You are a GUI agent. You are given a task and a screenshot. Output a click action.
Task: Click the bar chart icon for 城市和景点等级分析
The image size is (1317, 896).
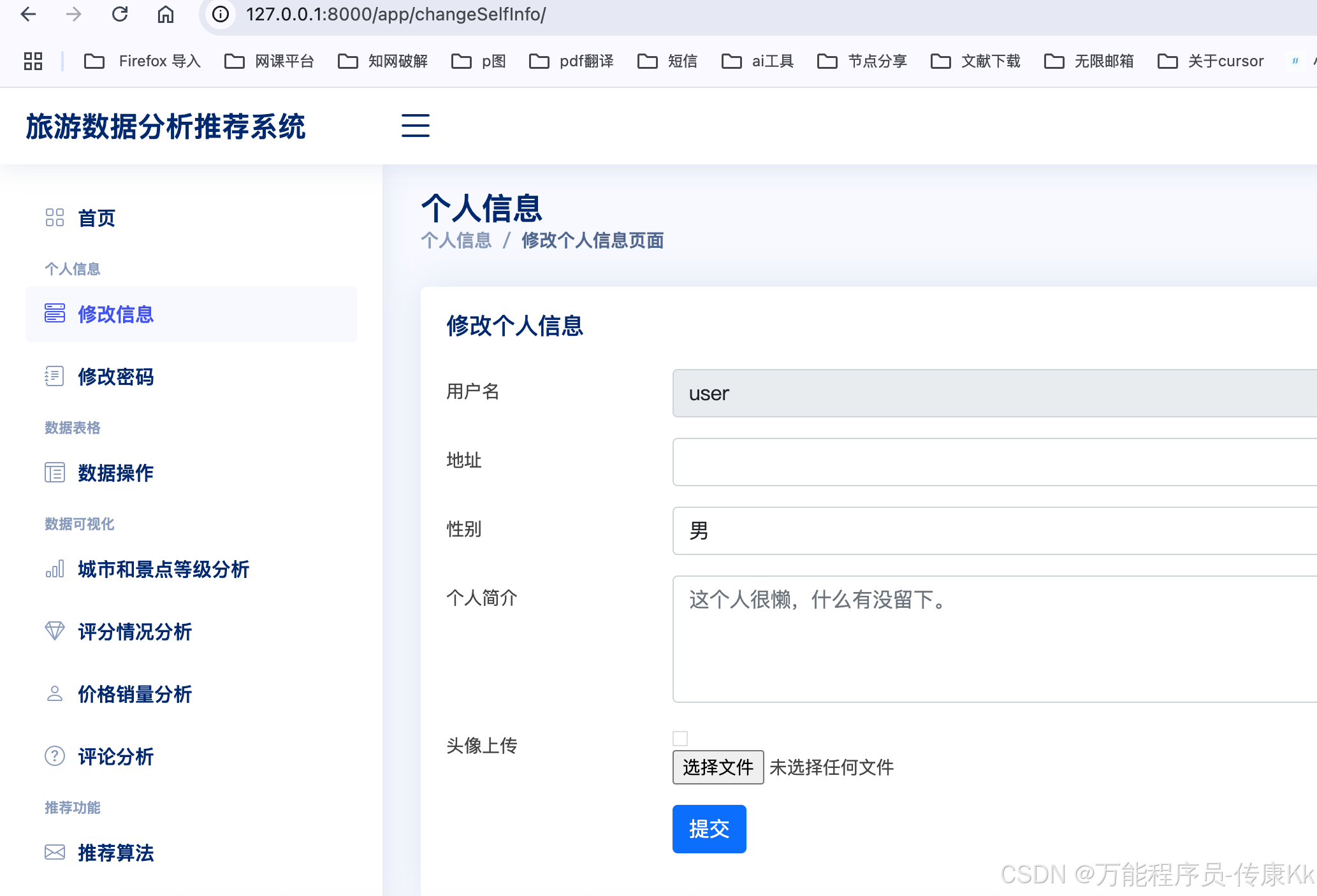(55, 569)
